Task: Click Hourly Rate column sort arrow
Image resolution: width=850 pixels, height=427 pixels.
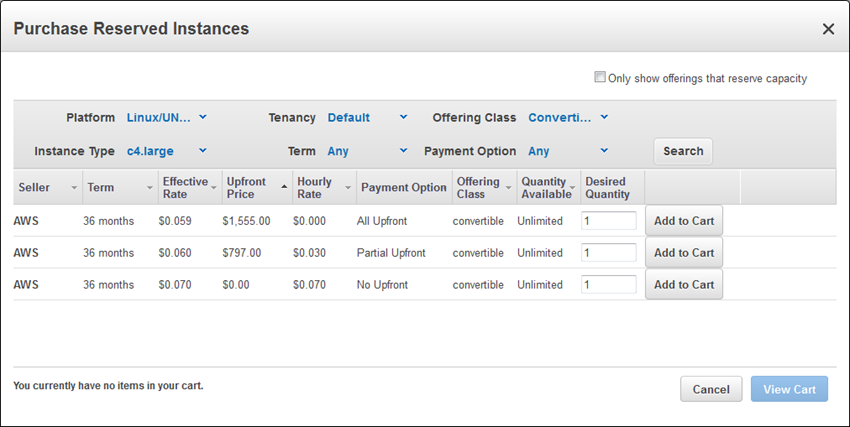Action: [x=348, y=188]
